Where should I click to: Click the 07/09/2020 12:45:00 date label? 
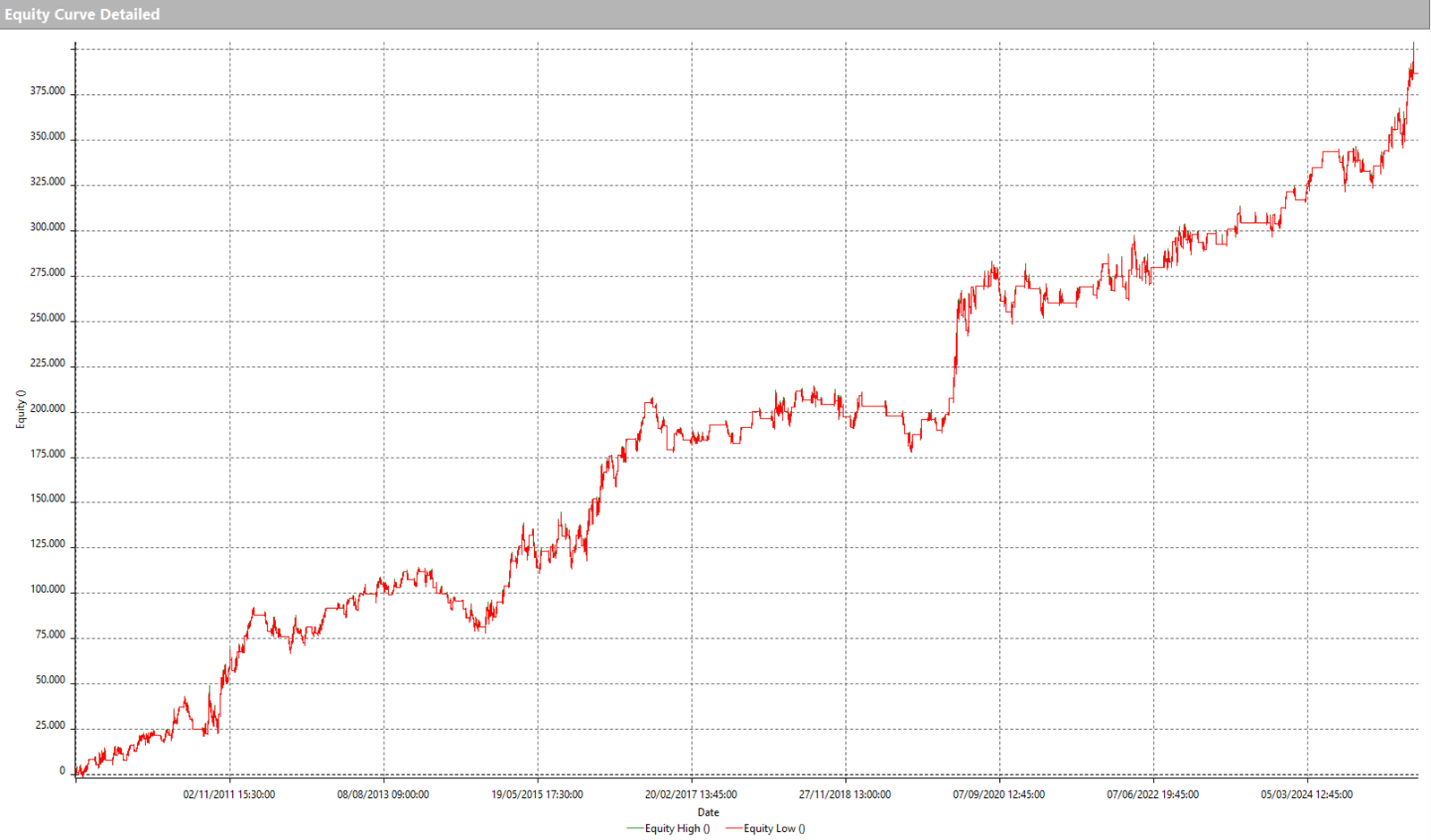point(998,794)
